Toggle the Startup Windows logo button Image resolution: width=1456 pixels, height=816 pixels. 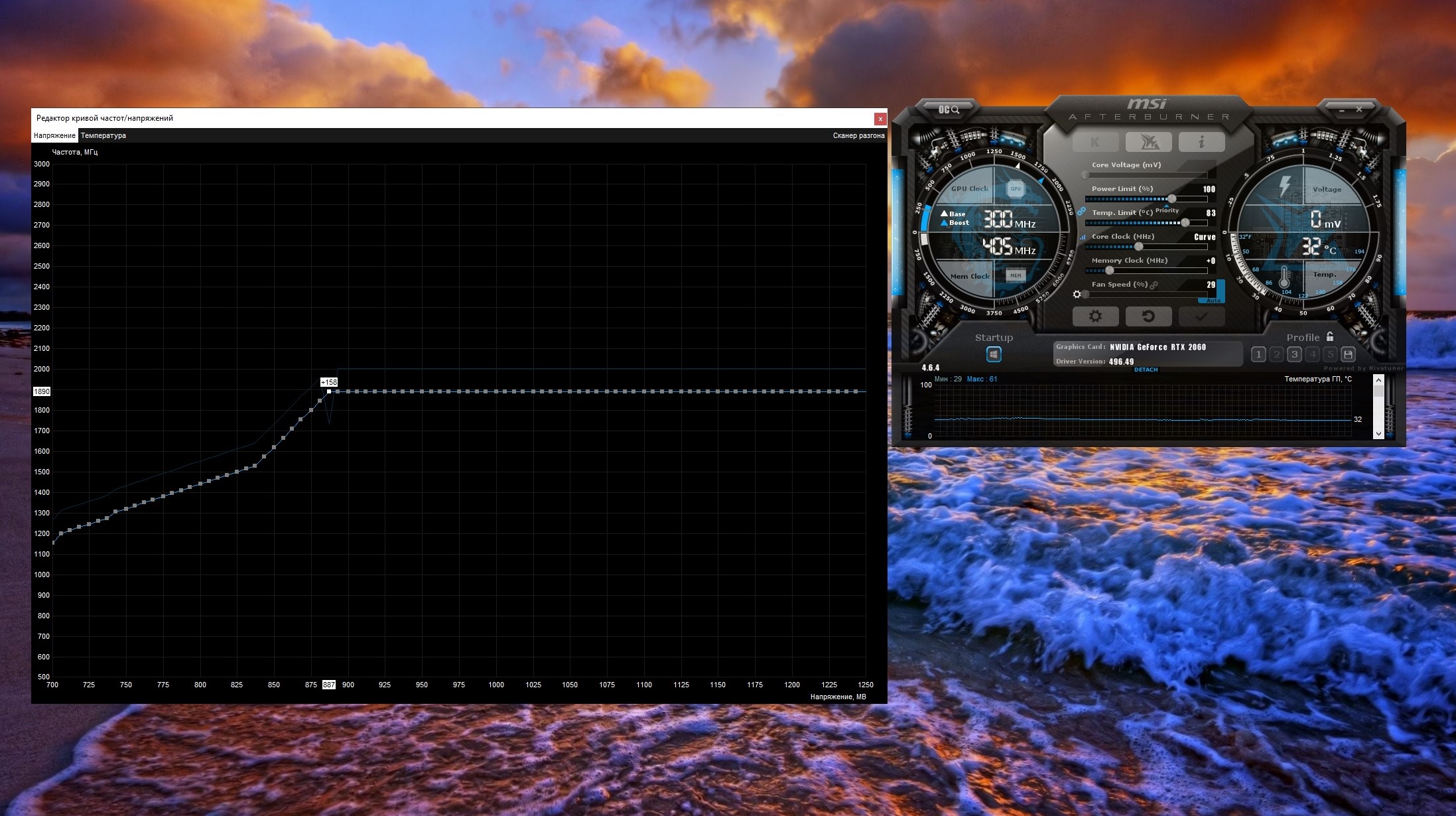tap(994, 354)
